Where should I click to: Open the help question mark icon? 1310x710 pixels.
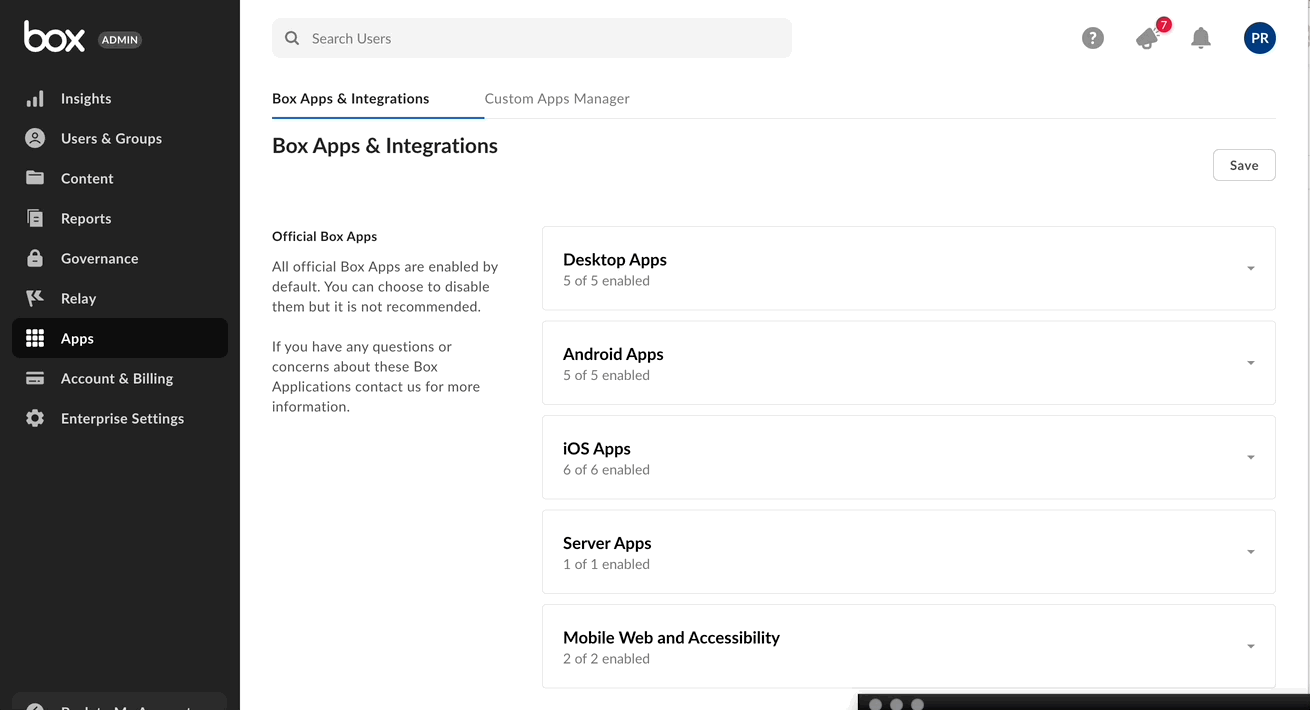click(1093, 38)
